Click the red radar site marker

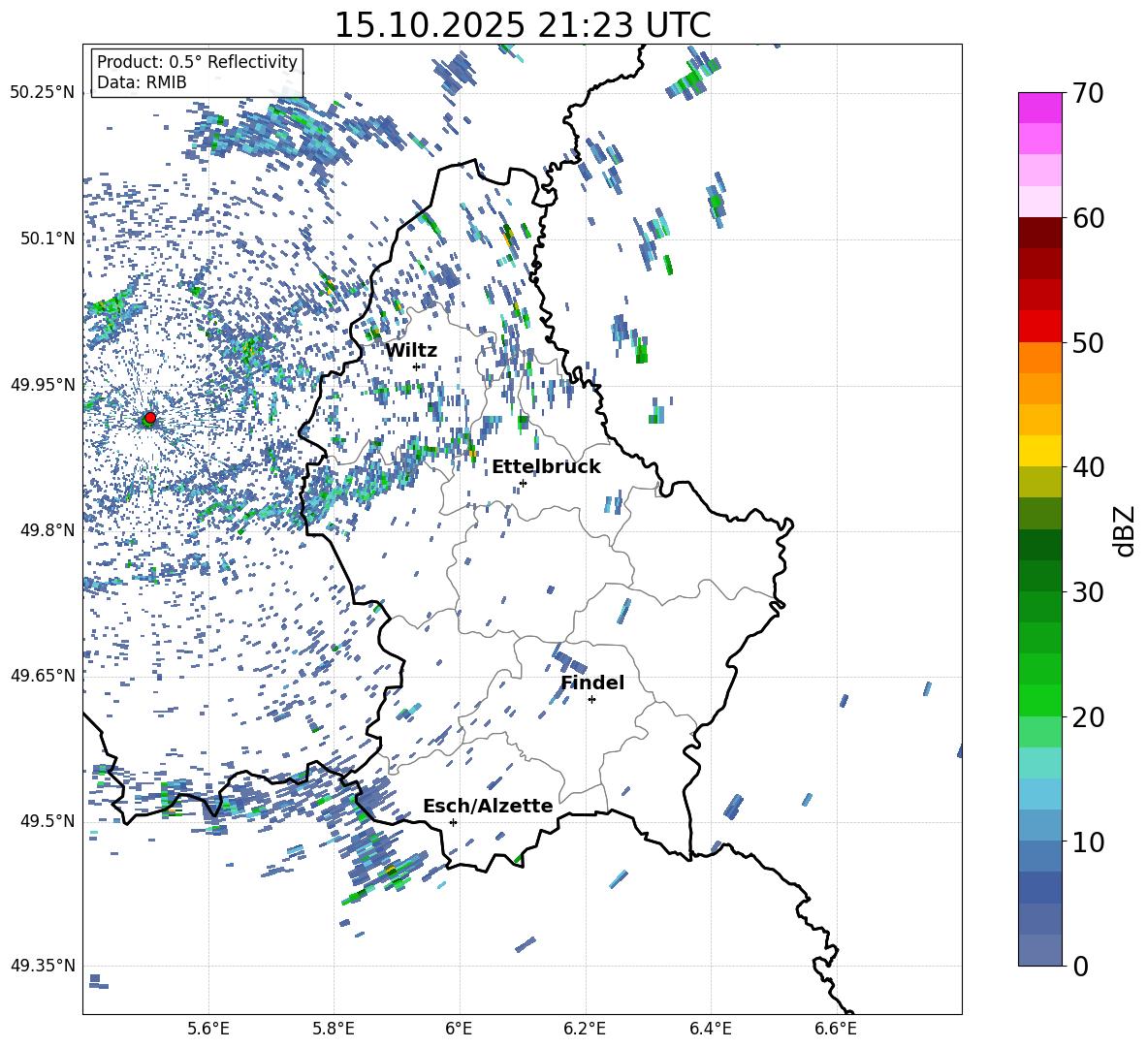coord(149,418)
